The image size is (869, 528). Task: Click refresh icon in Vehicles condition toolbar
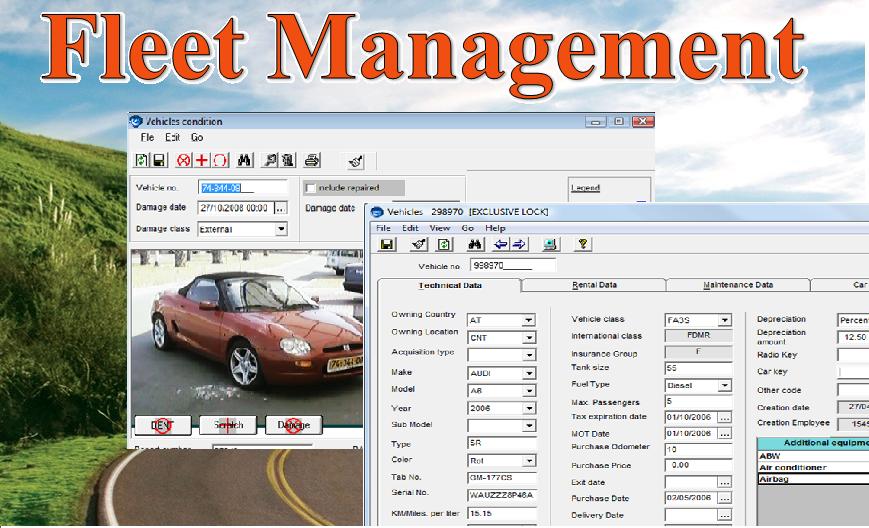[x=141, y=160]
